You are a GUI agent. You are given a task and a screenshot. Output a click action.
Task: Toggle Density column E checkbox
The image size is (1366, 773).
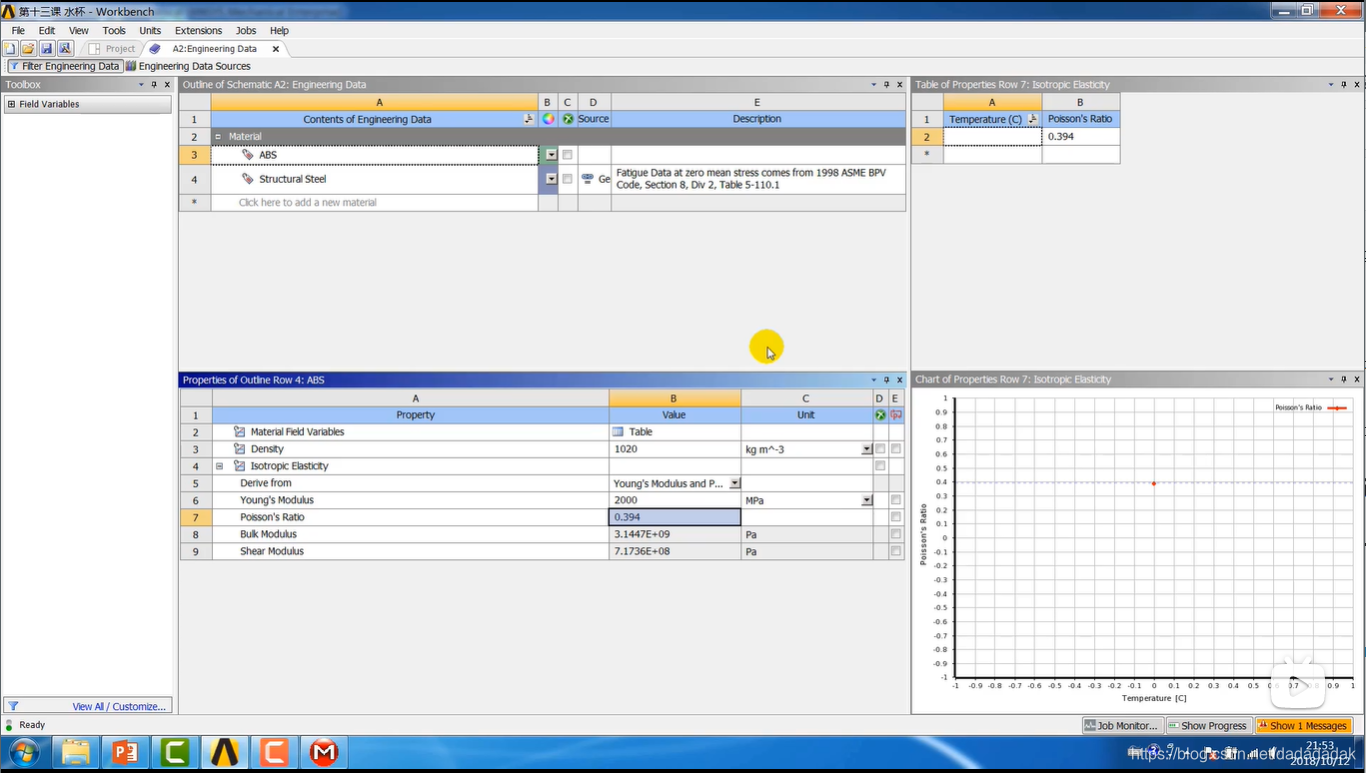(896, 449)
